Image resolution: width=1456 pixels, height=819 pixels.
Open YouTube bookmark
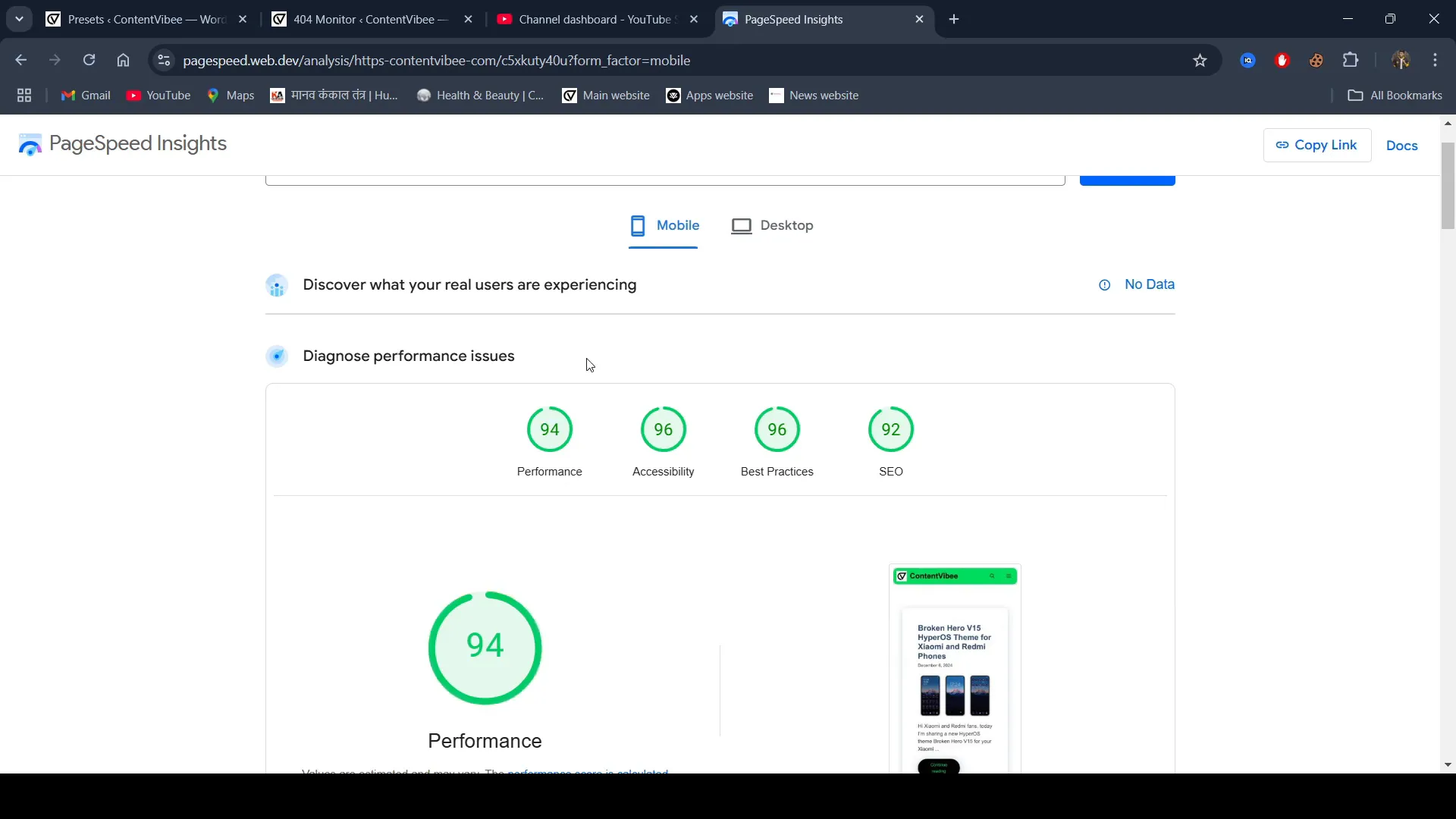[x=158, y=95]
